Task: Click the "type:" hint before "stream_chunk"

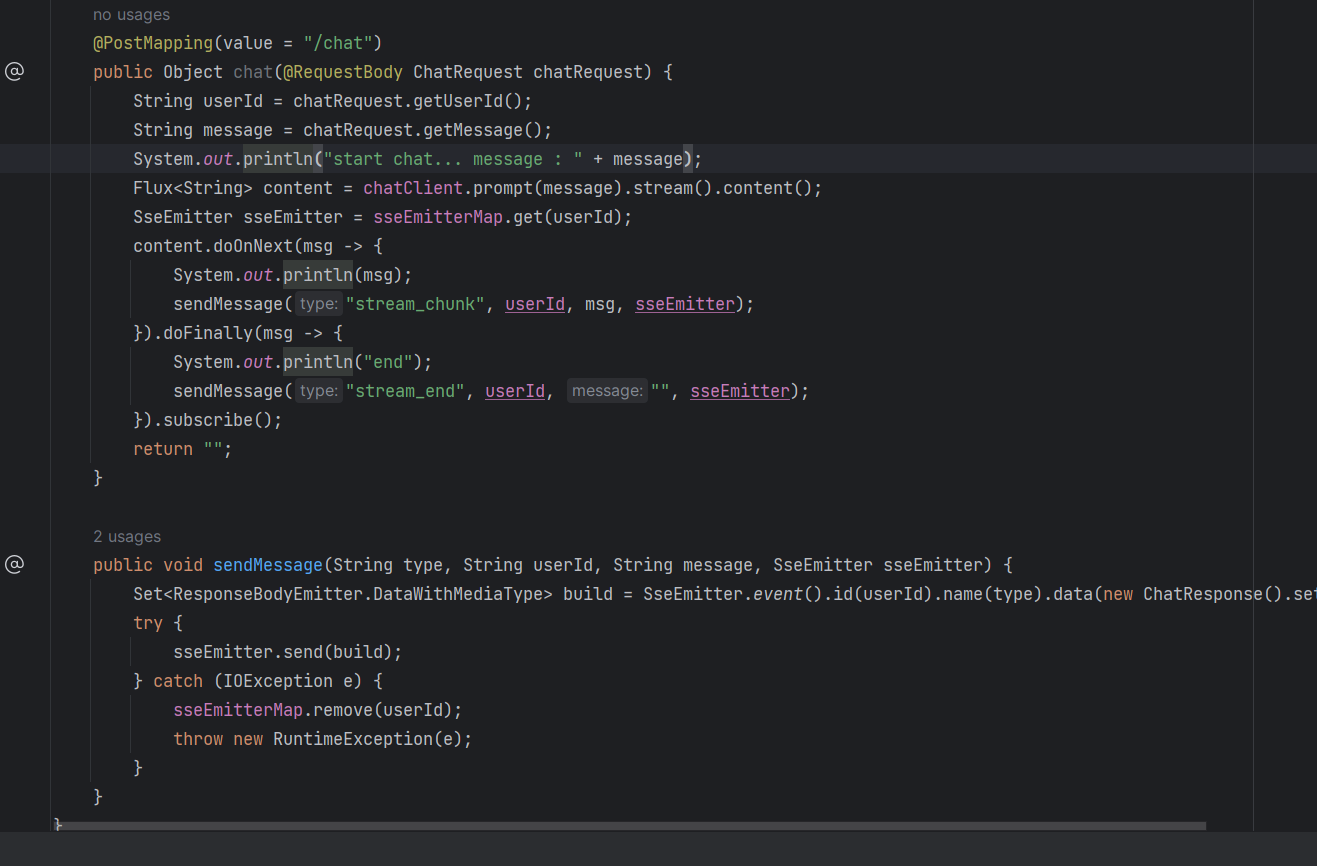Action: (x=319, y=304)
